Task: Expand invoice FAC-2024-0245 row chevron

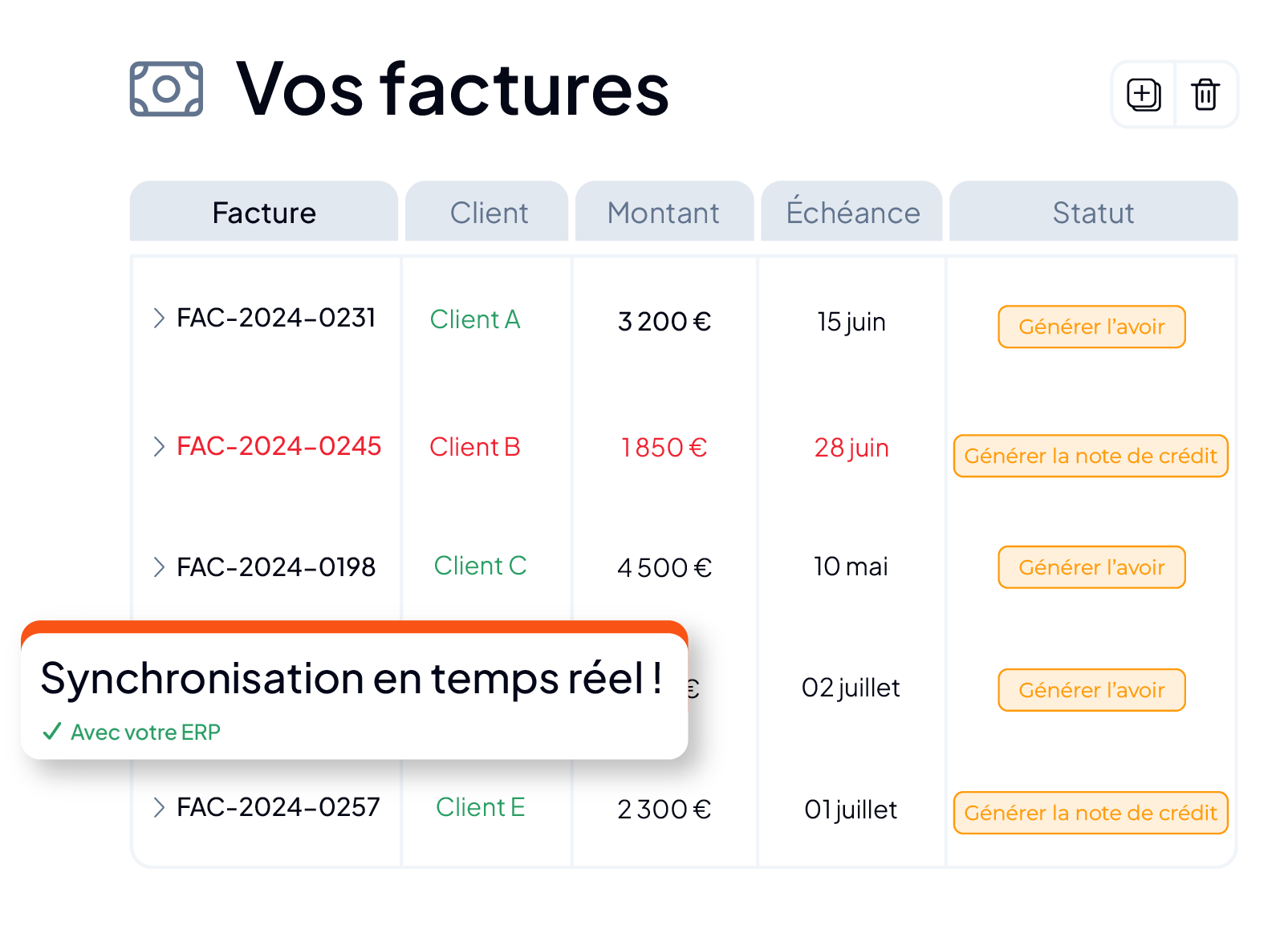Action: [x=159, y=446]
